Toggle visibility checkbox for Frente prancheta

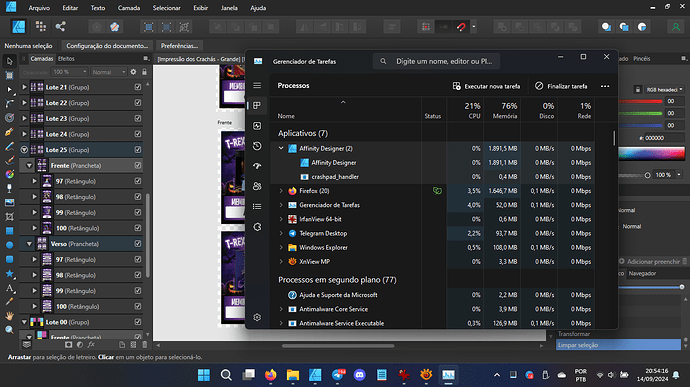(x=138, y=166)
